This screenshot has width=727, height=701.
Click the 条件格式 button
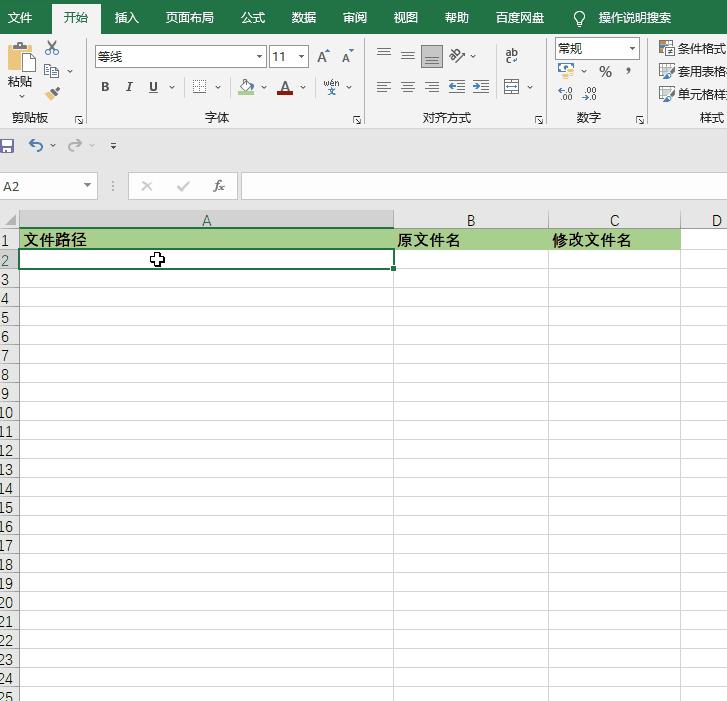692,48
